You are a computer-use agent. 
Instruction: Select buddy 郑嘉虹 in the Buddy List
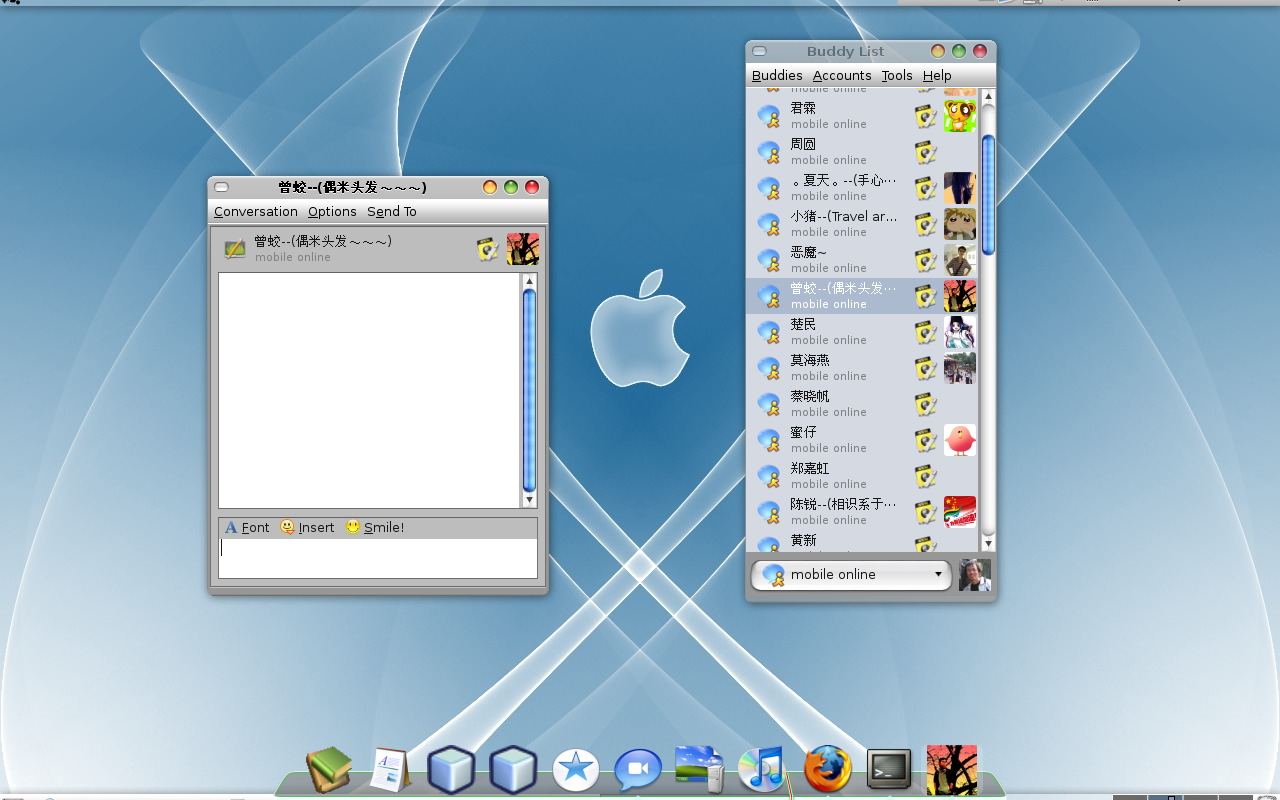[x=862, y=476]
